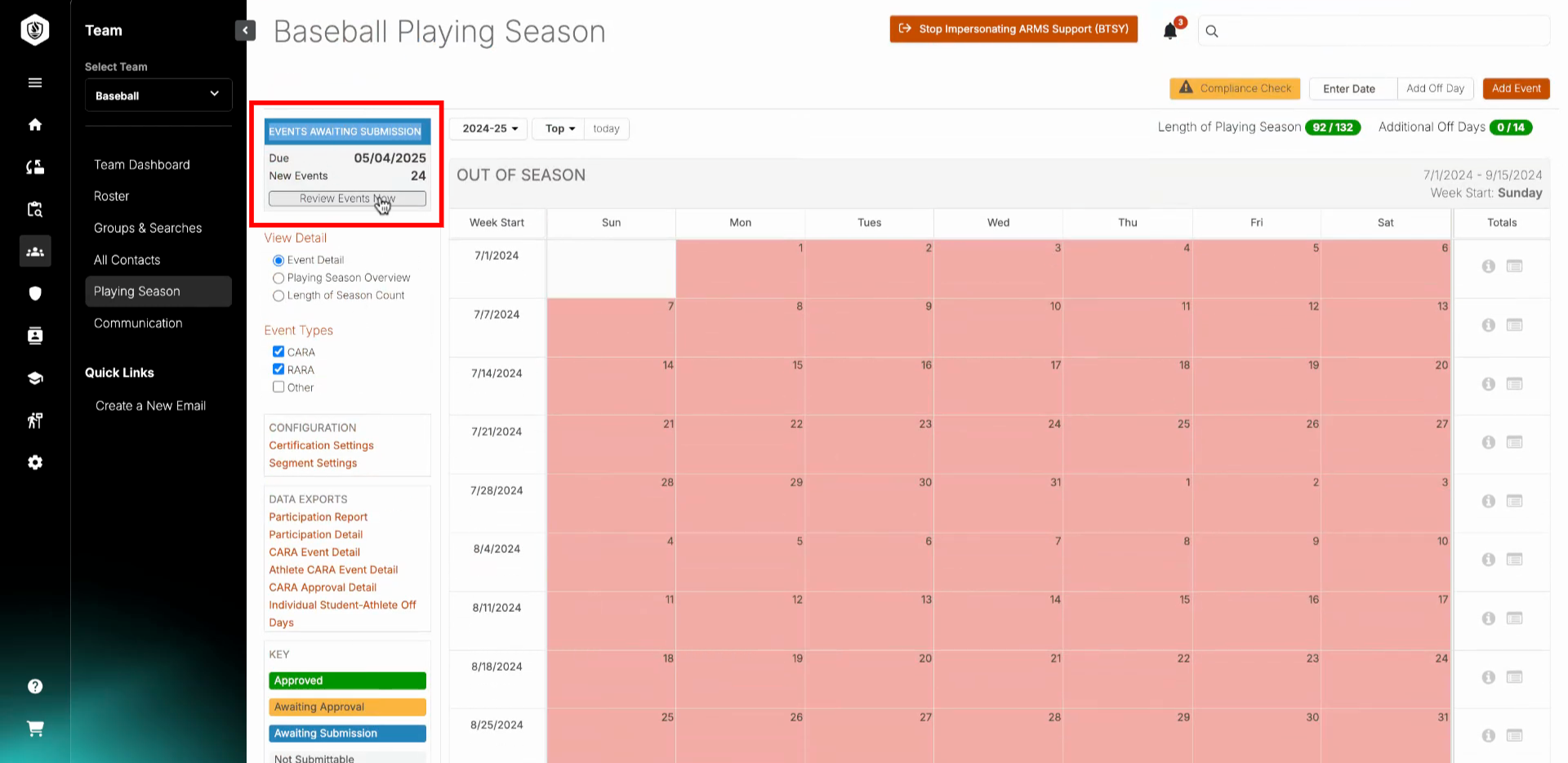
Task: Open the Participation Report export link
Action: [x=318, y=517]
